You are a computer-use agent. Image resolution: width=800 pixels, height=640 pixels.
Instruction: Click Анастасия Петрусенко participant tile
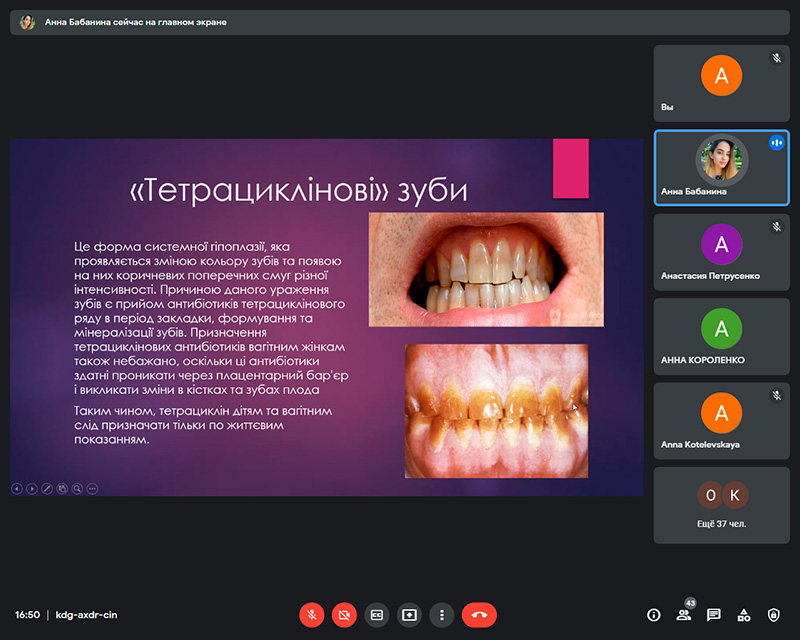pos(721,251)
